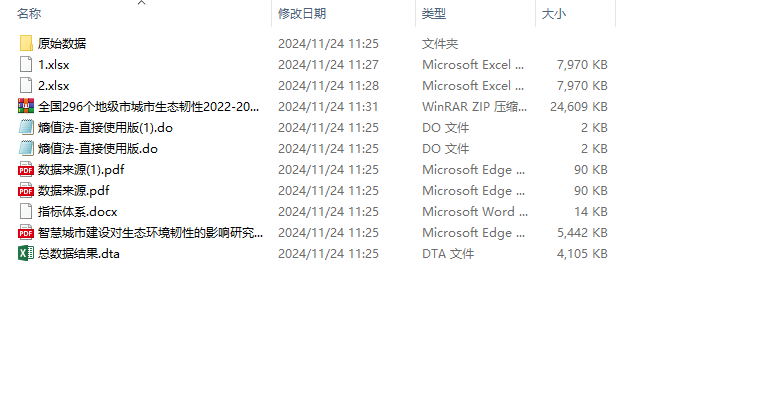
Task: Click the 熵值法-直接使用版(1).do file icon
Action: (x=26, y=127)
